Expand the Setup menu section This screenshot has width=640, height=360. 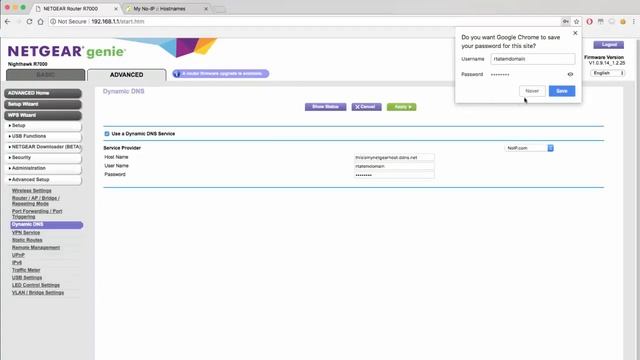tap(42, 126)
